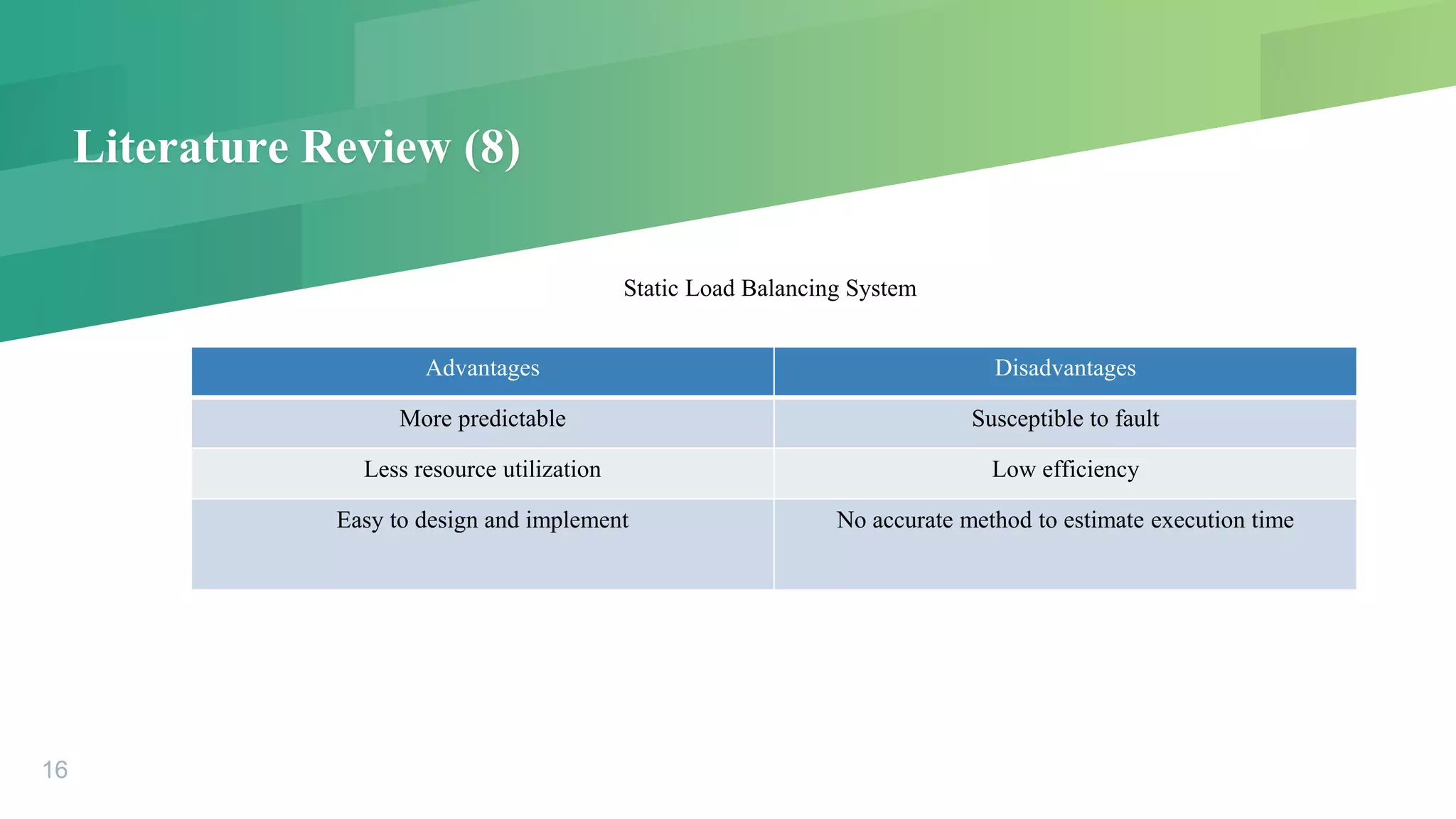Select No accurate method to estimate cell

pos(1065,544)
